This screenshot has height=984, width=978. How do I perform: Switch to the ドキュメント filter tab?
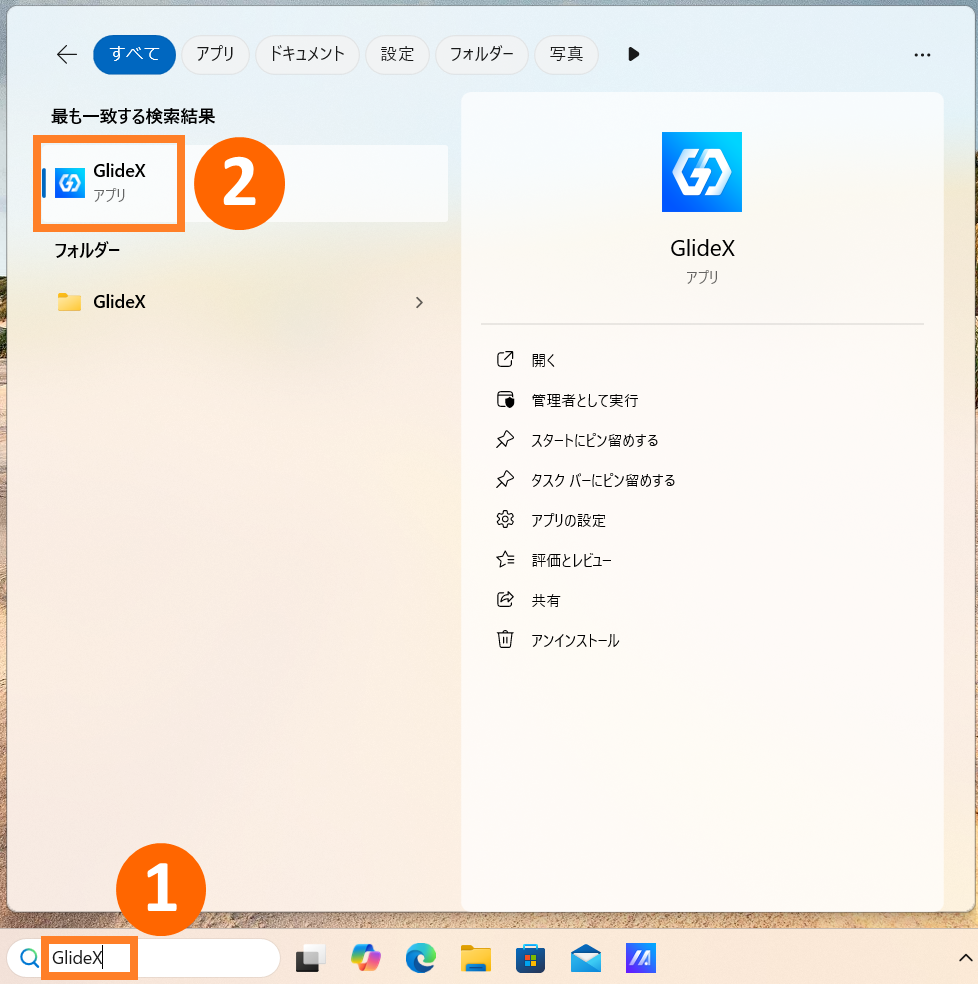click(x=308, y=55)
